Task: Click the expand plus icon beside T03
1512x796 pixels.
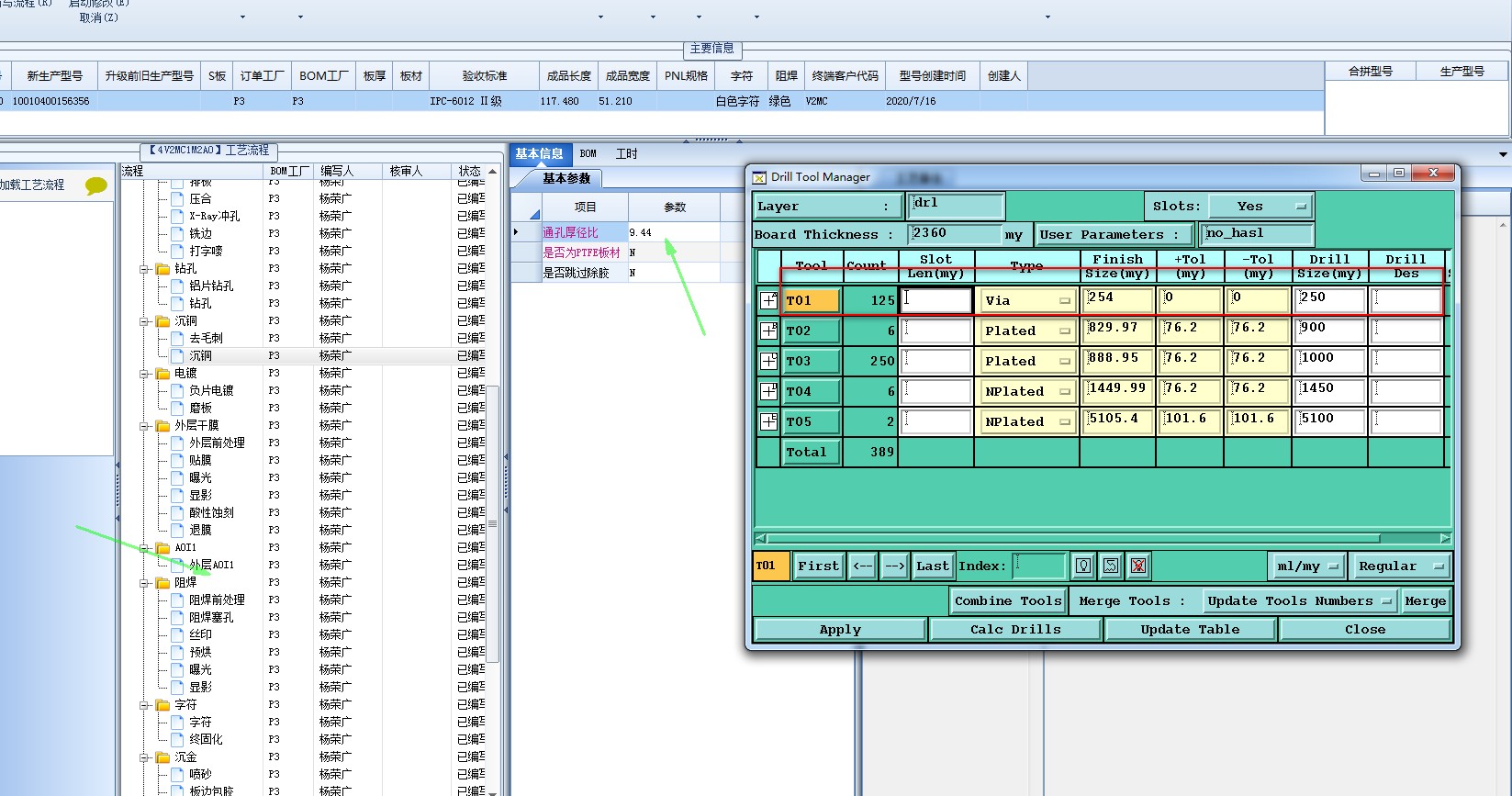Action: coord(769,361)
